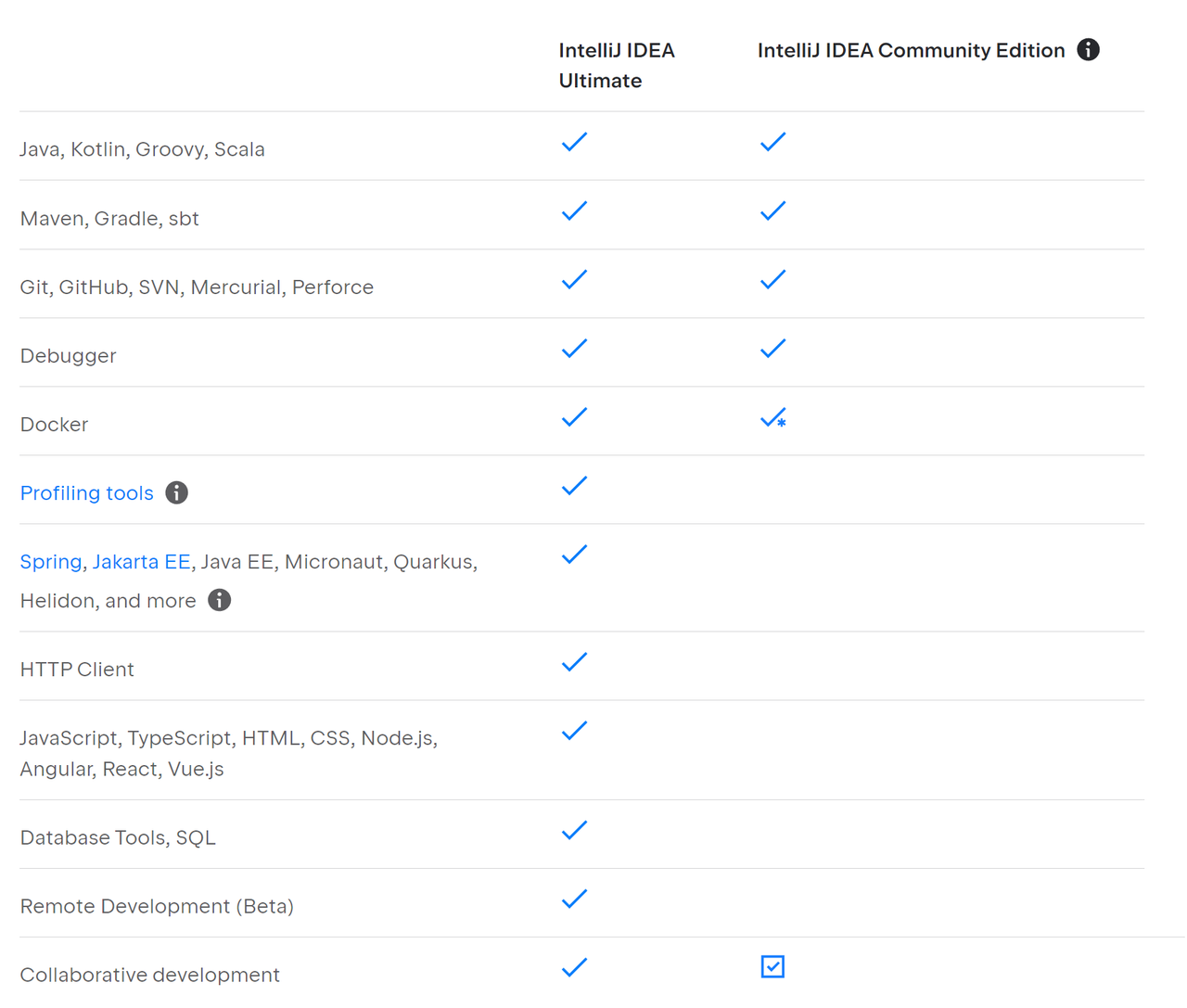This screenshot has width=1187, height=1008.
Task: Click the info icon after "Helidon, and more"
Action: click(219, 601)
